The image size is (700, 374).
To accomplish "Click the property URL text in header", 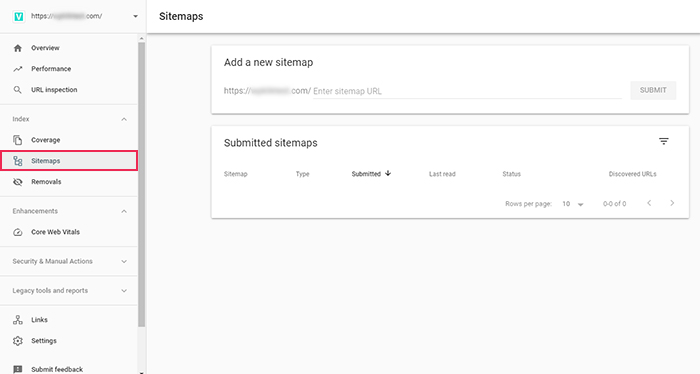I will coord(67,16).
